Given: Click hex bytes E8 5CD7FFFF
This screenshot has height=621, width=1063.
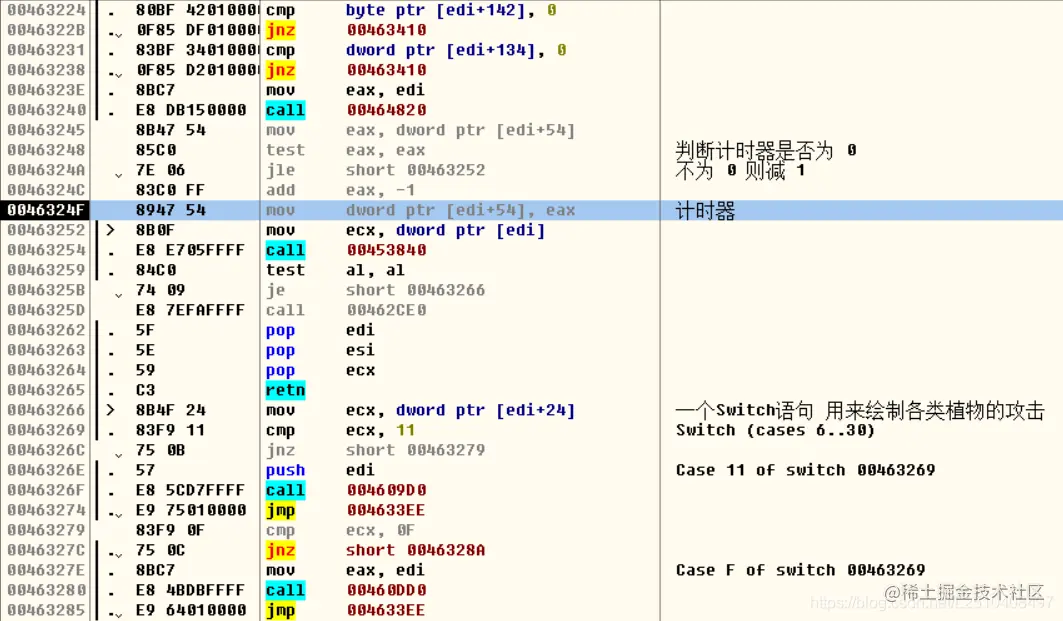Looking at the screenshot, I should (190, 490).
